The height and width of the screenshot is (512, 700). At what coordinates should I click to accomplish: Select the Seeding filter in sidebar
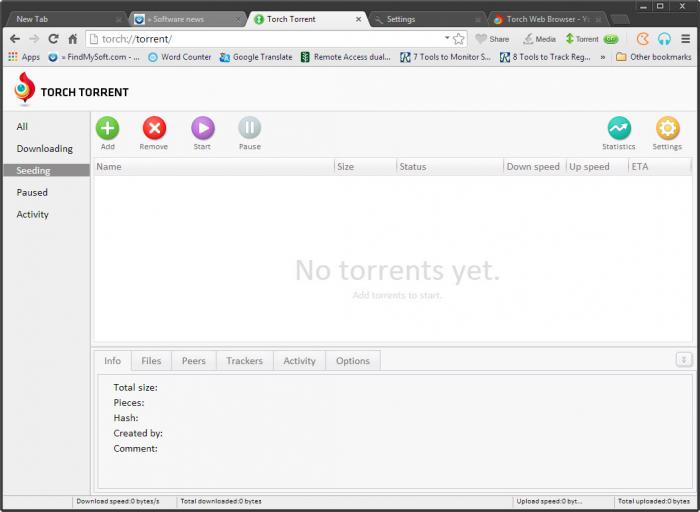pyautogui.click(x=46, y=170)
